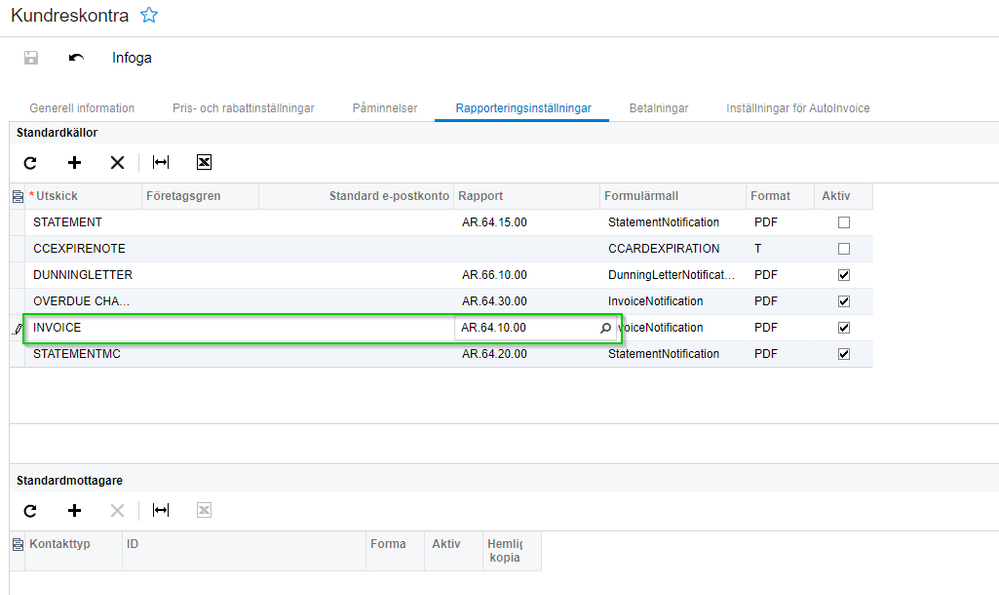The width and height of the screenshot is (999, 595).
Task: Uncheck Aktiv for OVERDUE CHA... row
Action: 844,301
